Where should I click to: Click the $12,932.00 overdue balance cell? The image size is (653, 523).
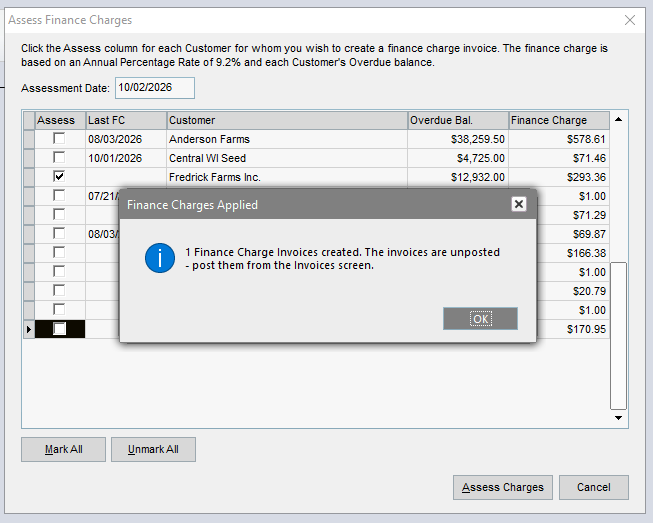pos(458,177)
